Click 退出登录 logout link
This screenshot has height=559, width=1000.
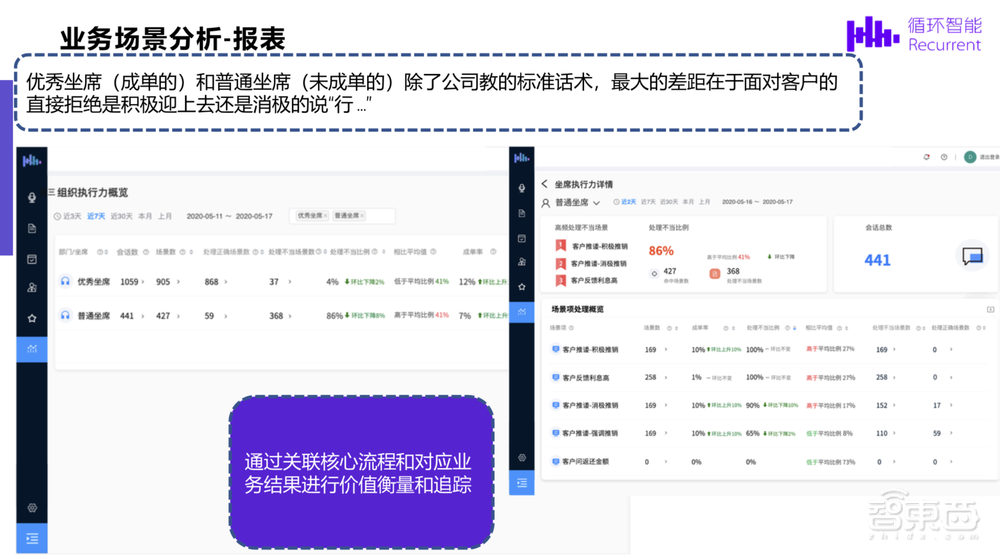pos(989,157)
